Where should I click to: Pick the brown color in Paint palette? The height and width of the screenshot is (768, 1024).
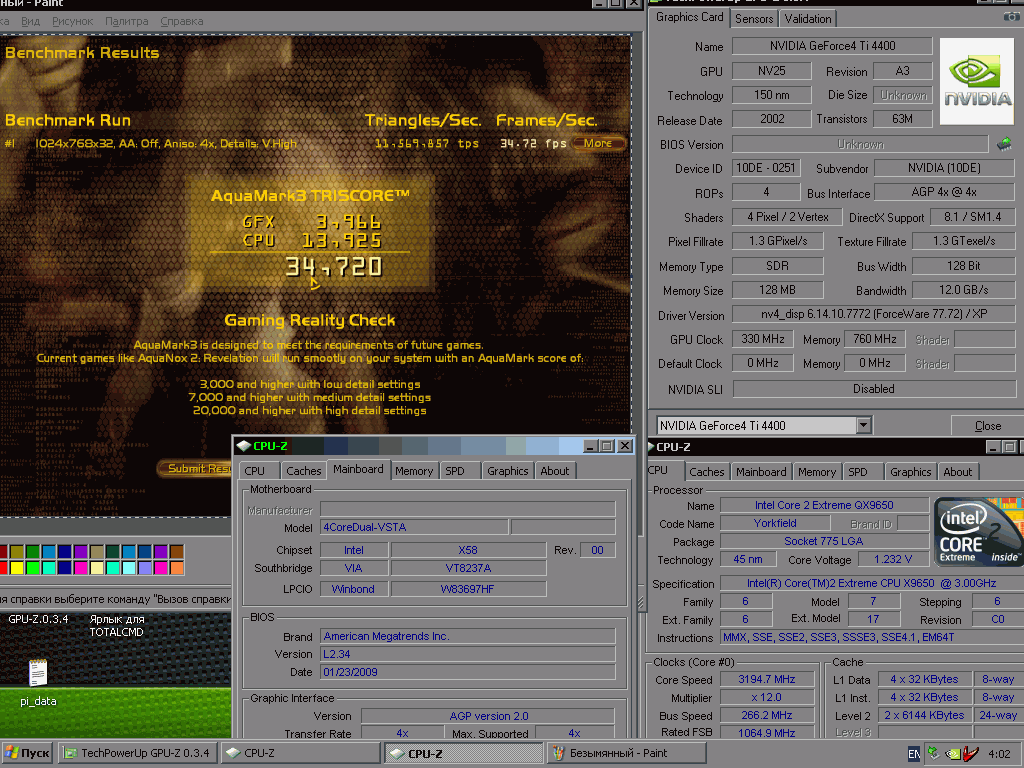[176, 552]
